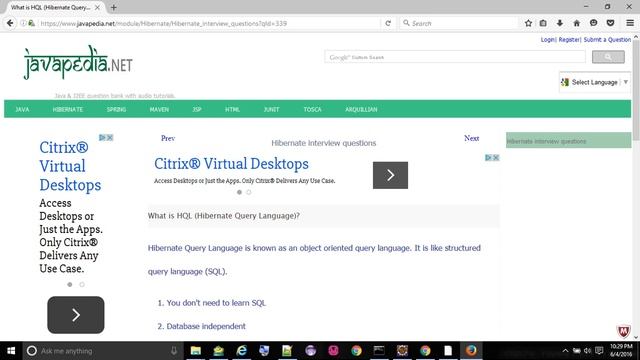The image size is (640, 360).
Task: Select first carousel dot on left ad
Action: coord(70,284)
